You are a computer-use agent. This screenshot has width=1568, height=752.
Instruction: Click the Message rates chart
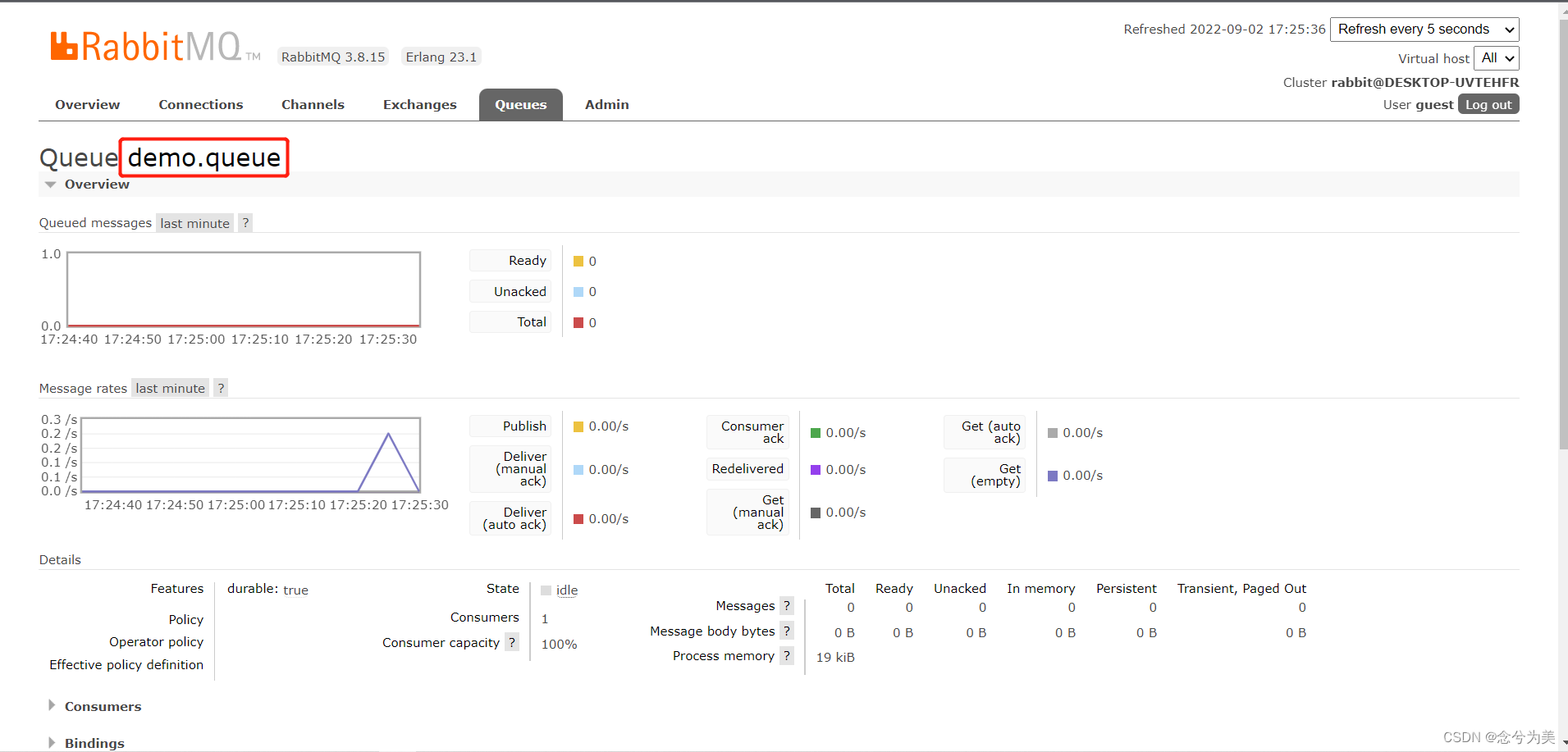pyautogui.click(x=251, y=455)
